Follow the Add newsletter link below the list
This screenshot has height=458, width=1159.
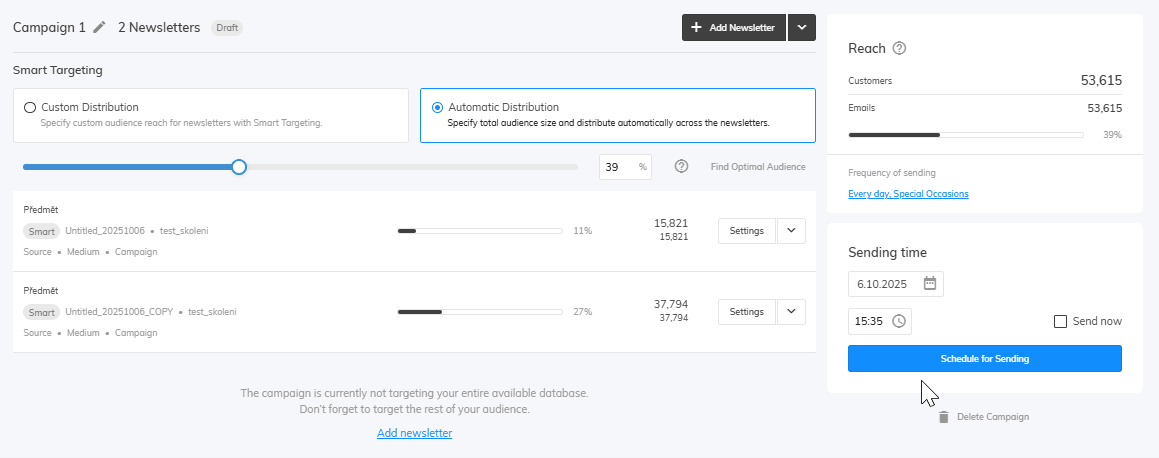point(414,433)
